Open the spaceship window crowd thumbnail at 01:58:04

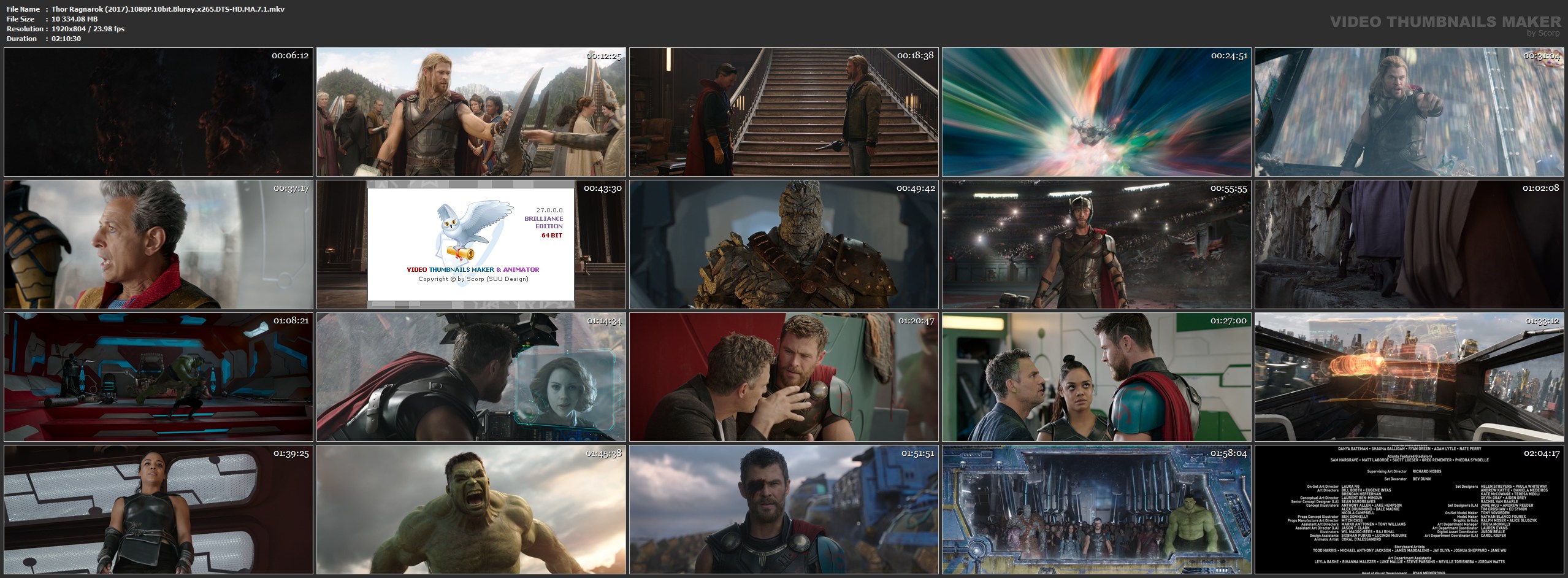click(1096, 510)
